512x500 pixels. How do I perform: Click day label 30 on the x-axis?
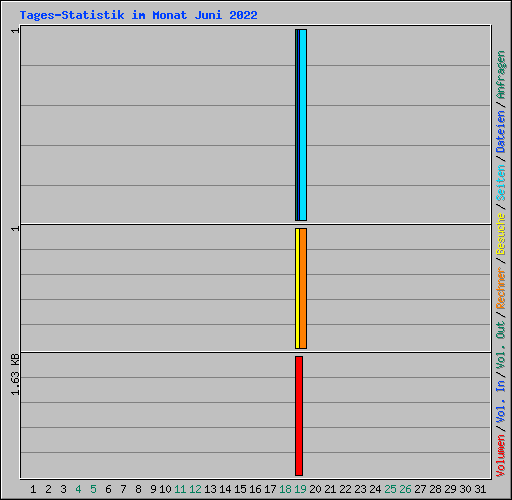point(465,489)
